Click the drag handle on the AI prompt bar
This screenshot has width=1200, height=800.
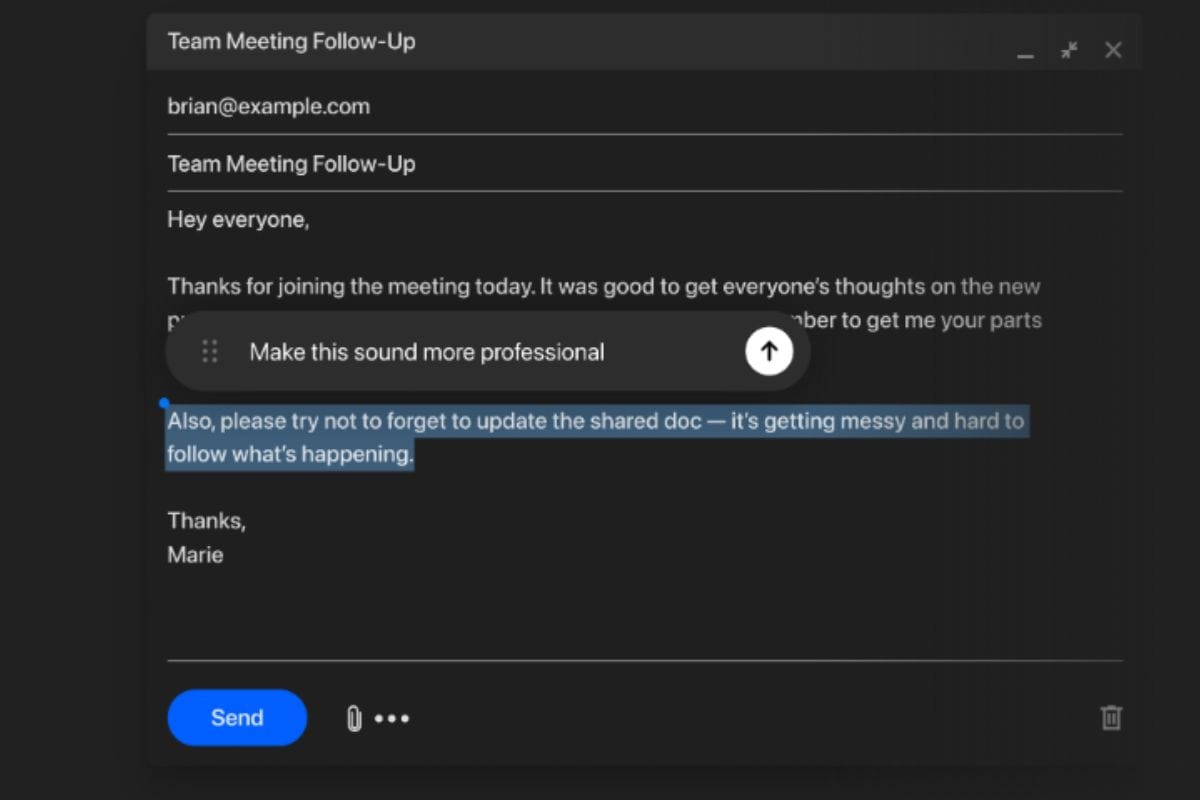click(x=210, y=351)
